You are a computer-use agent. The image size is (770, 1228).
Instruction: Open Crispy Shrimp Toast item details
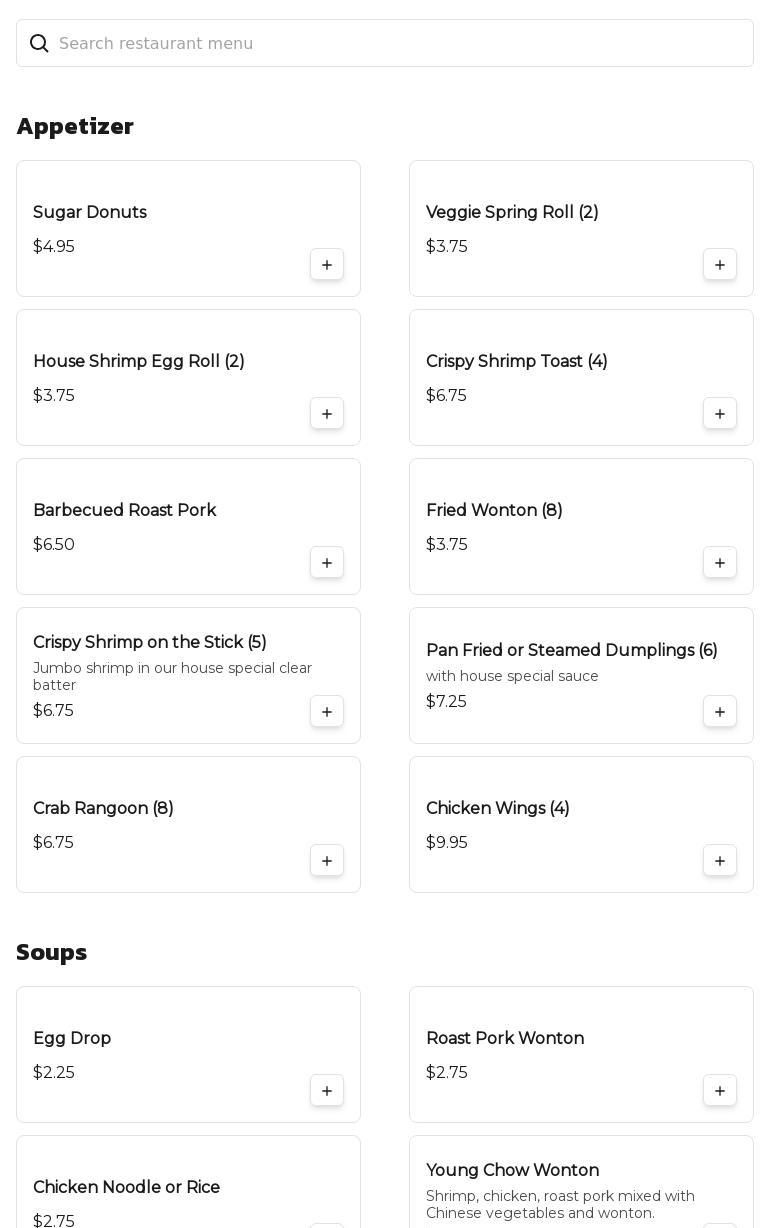pyautogui.click(x=516, y=362)
